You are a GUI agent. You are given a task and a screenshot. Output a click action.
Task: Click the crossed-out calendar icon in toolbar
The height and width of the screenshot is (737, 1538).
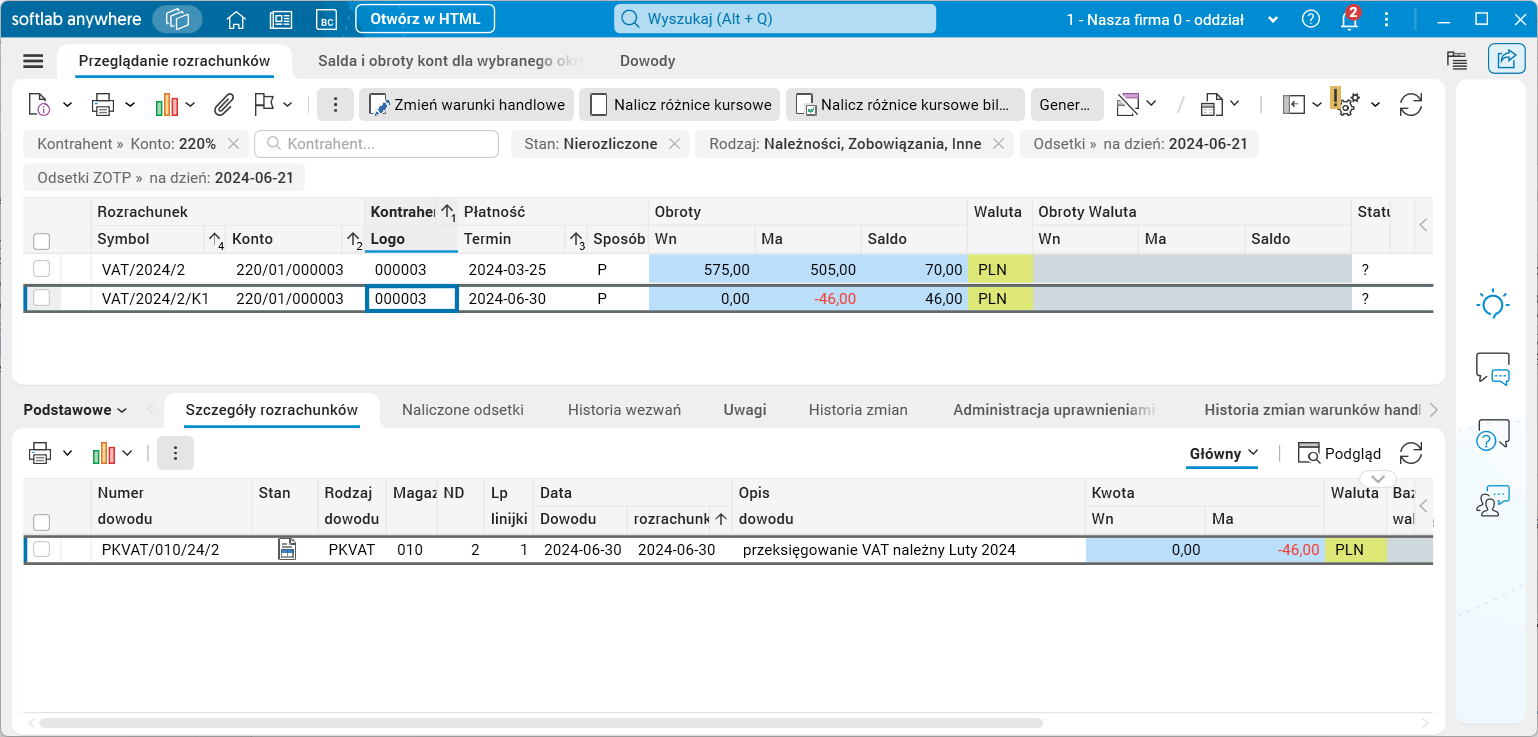1128,104
